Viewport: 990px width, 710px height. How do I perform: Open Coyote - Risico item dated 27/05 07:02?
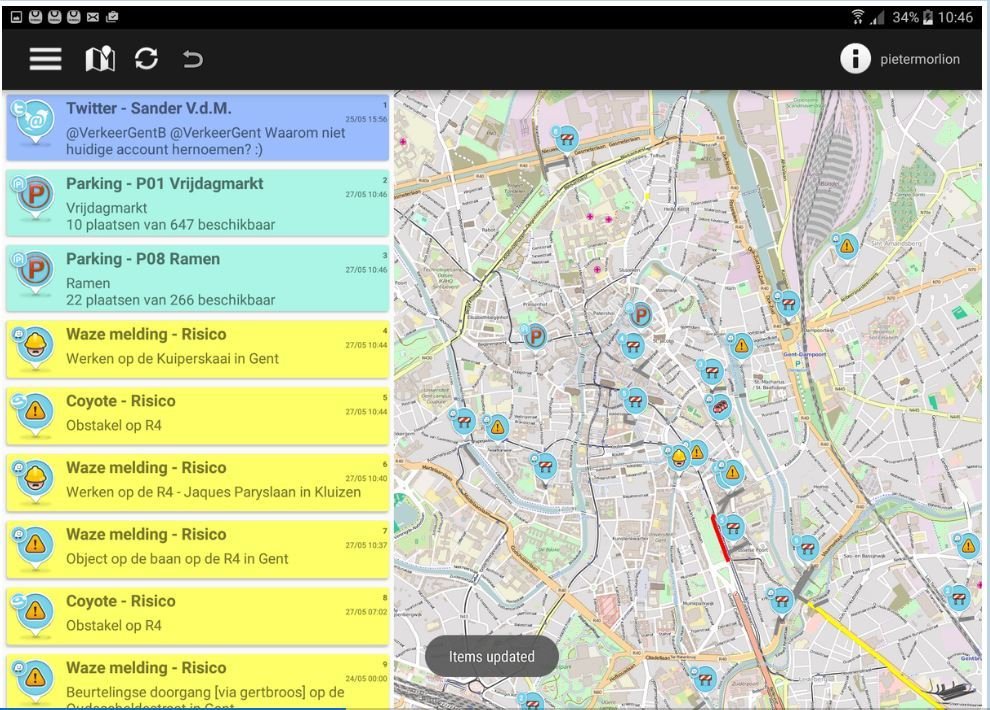(197, 617)
